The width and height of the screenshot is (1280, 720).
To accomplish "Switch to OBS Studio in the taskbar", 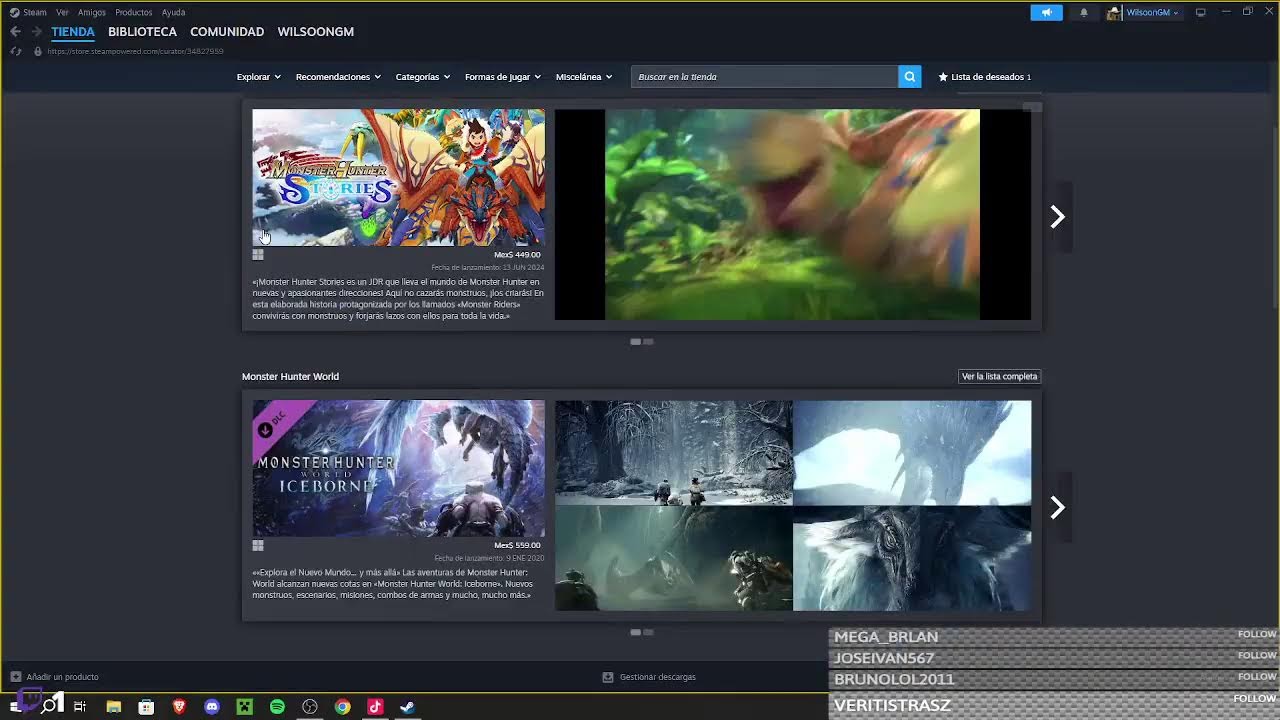I will point(310,707).
